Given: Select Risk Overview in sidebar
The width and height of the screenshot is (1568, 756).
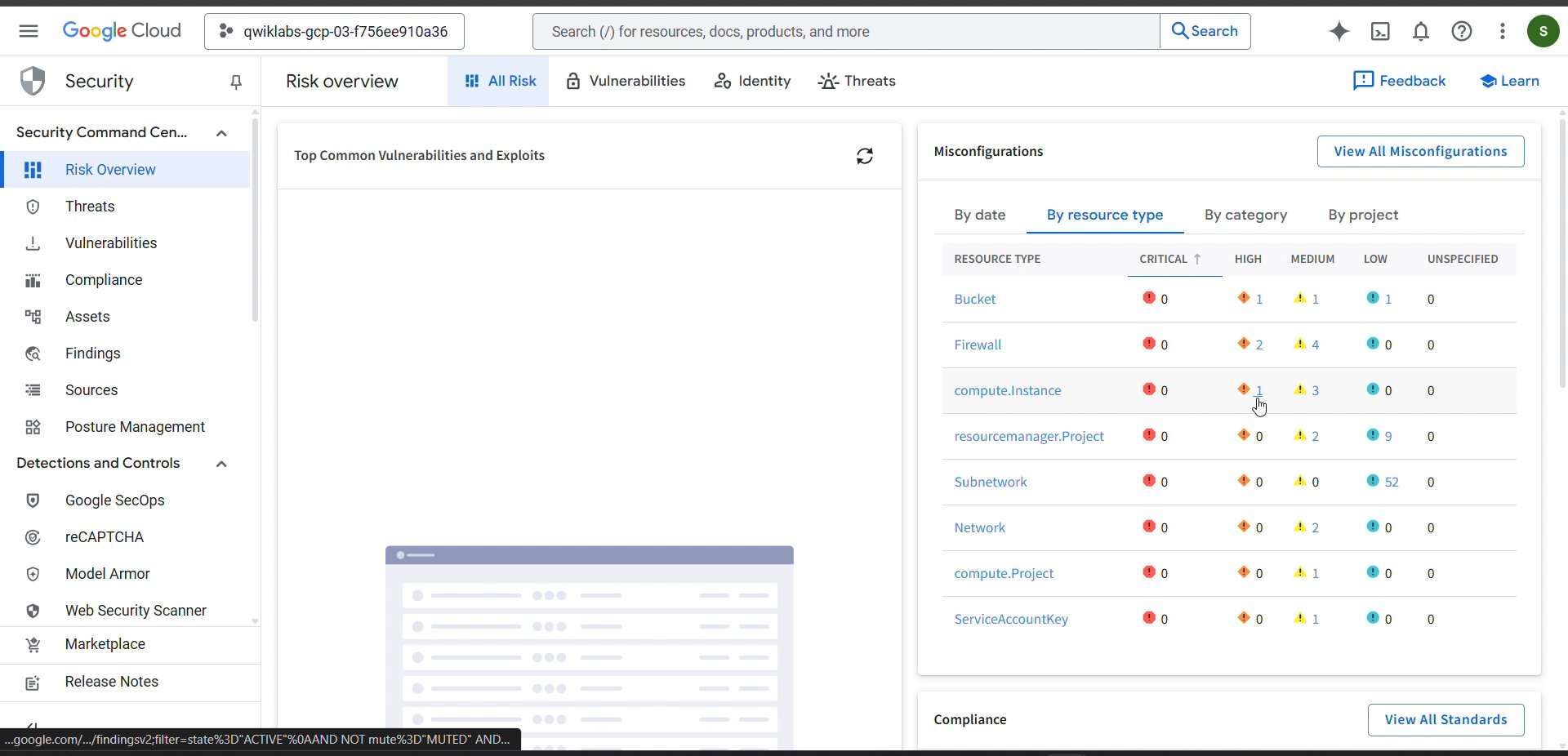Looking at the screenshot, I should point(125,170).
